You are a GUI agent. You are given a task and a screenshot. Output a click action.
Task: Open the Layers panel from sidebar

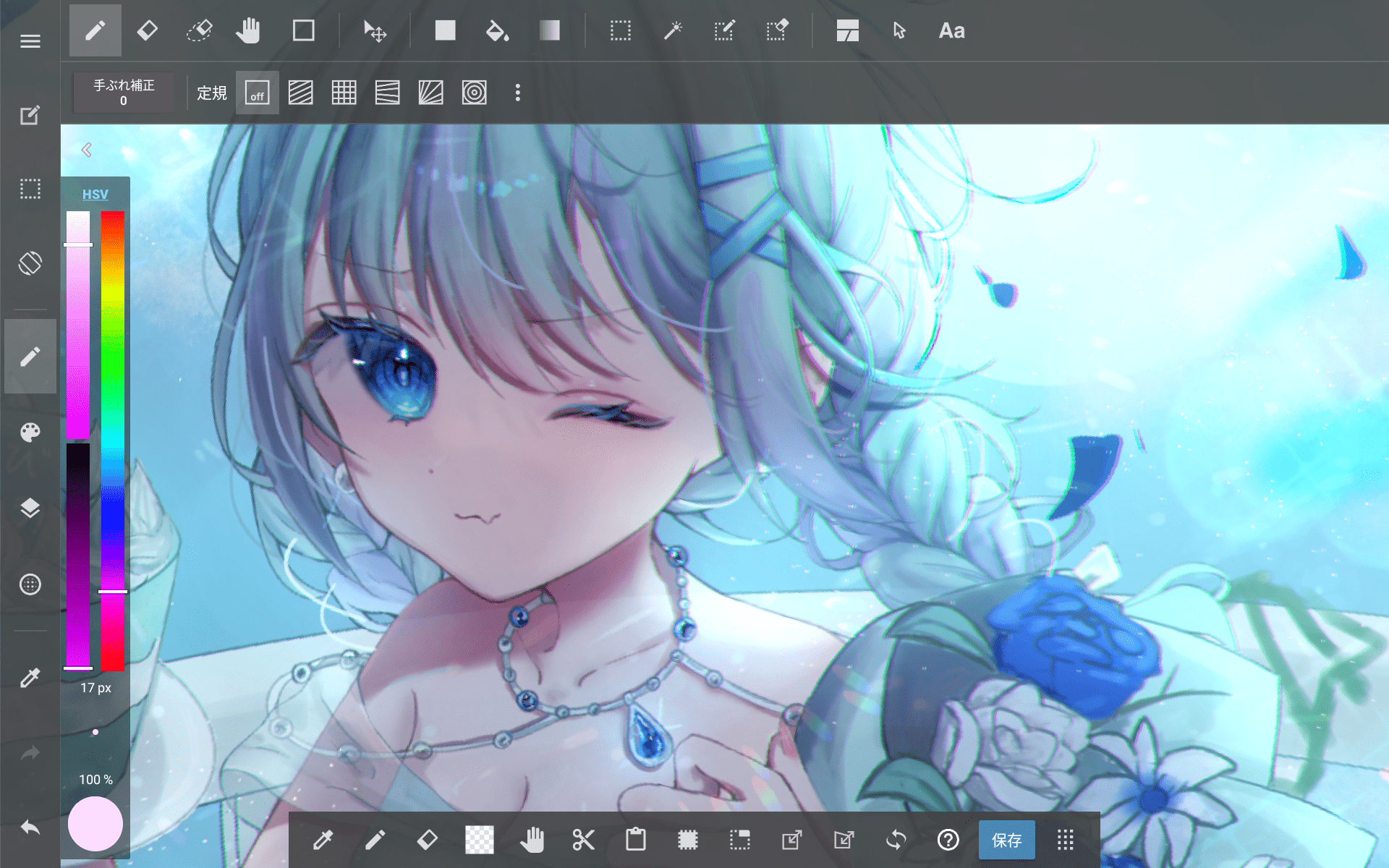coord(30,509)
